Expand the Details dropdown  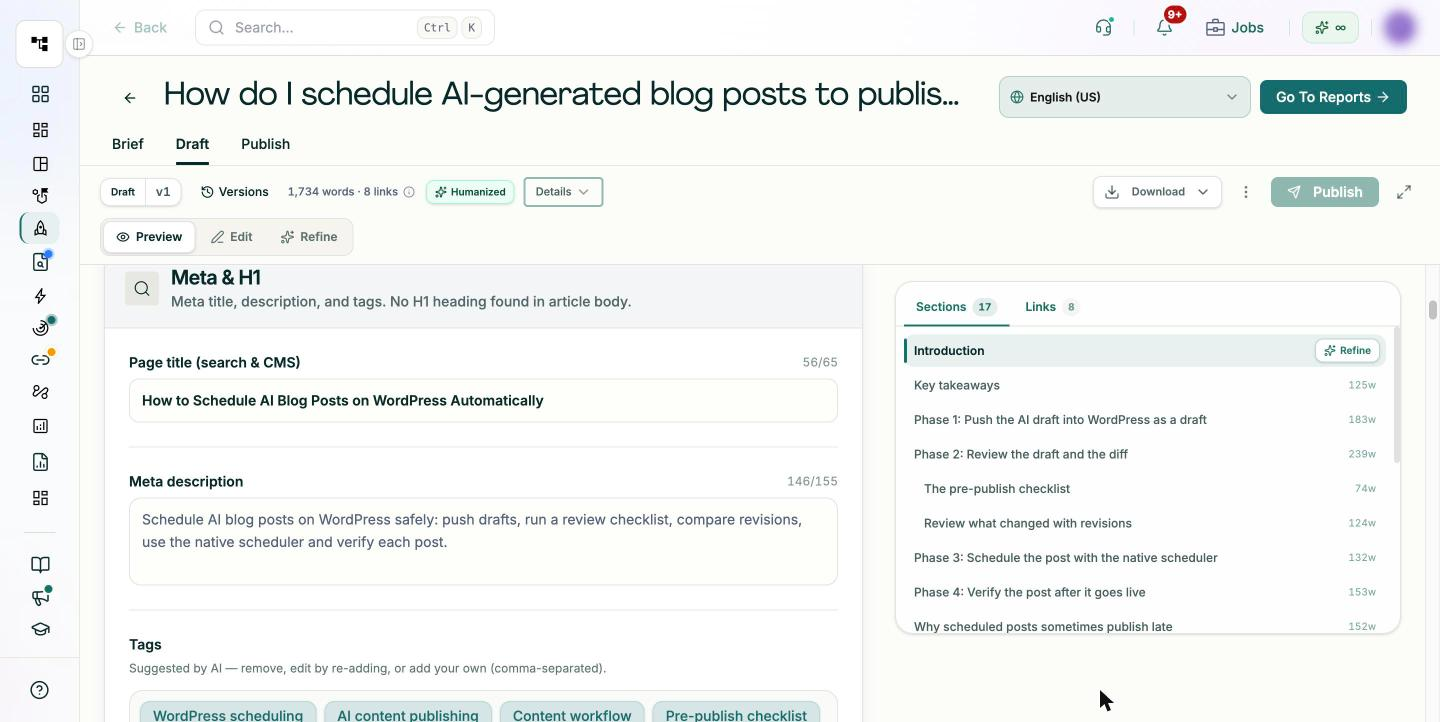pos(563,192)
